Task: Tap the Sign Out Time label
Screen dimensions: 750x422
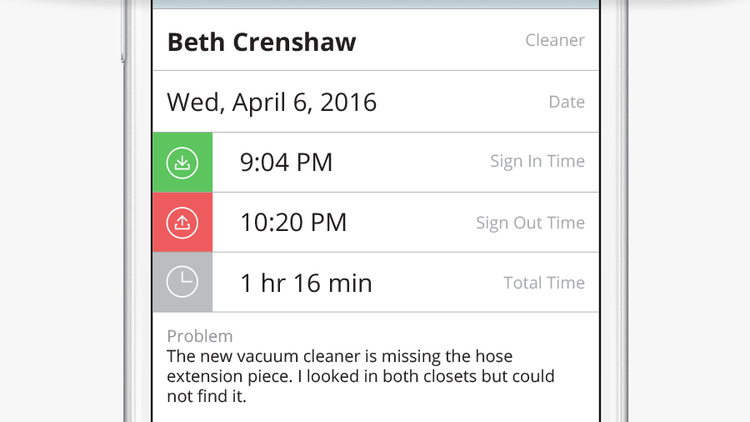Action: click(x=530, y=223)
